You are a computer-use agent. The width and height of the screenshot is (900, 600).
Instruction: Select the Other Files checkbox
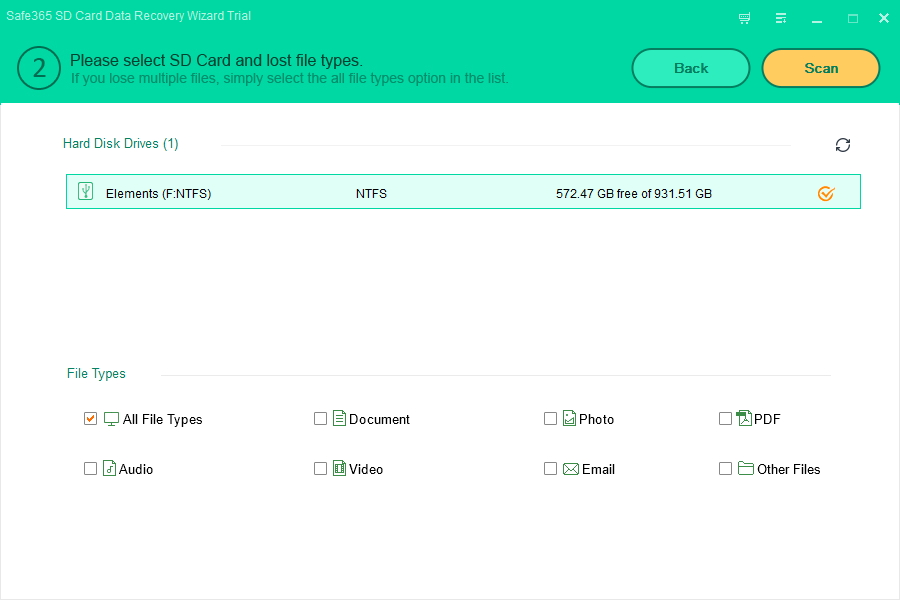[x=725, y=469]
